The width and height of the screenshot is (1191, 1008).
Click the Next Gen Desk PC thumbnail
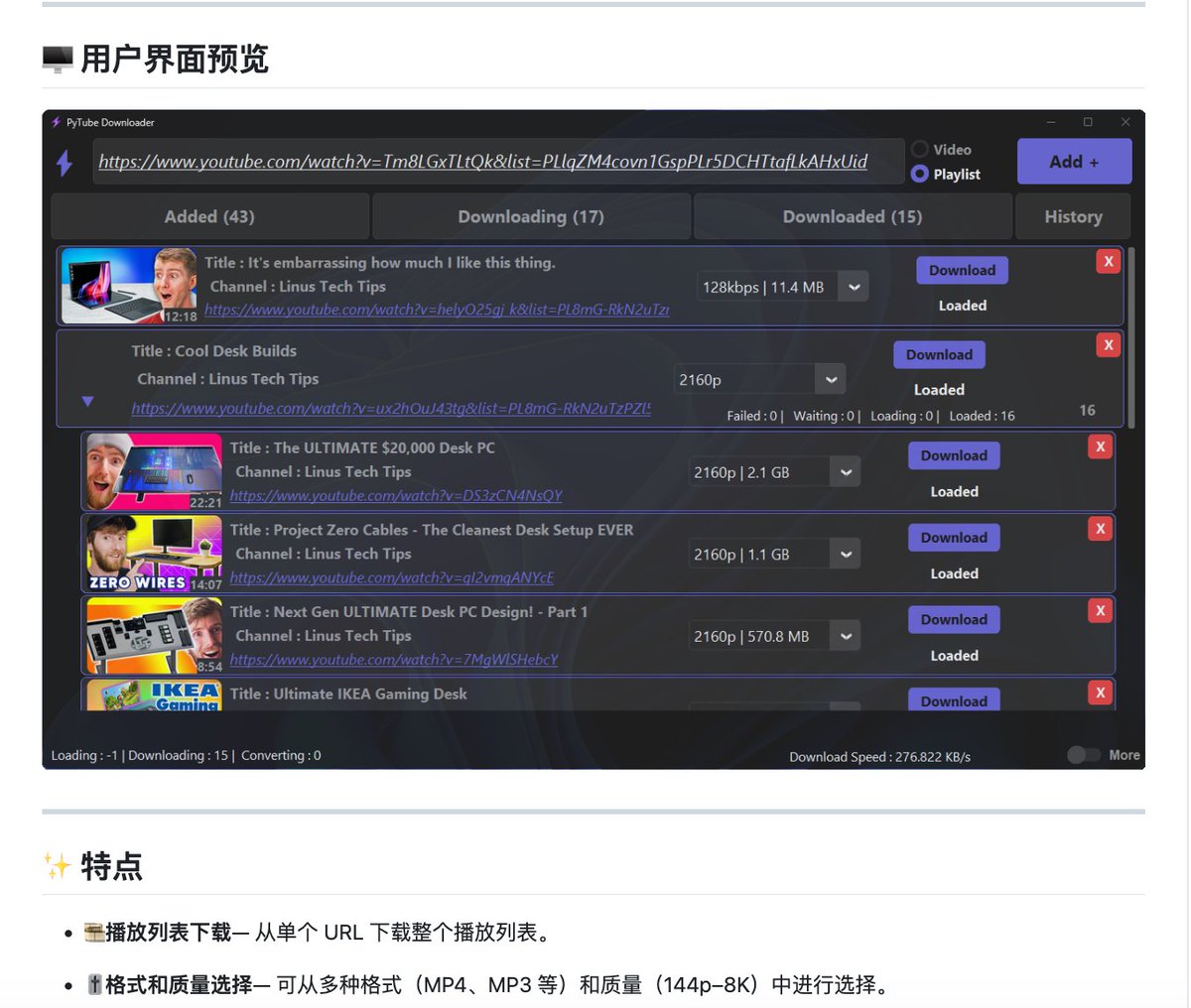pos(154,636)
